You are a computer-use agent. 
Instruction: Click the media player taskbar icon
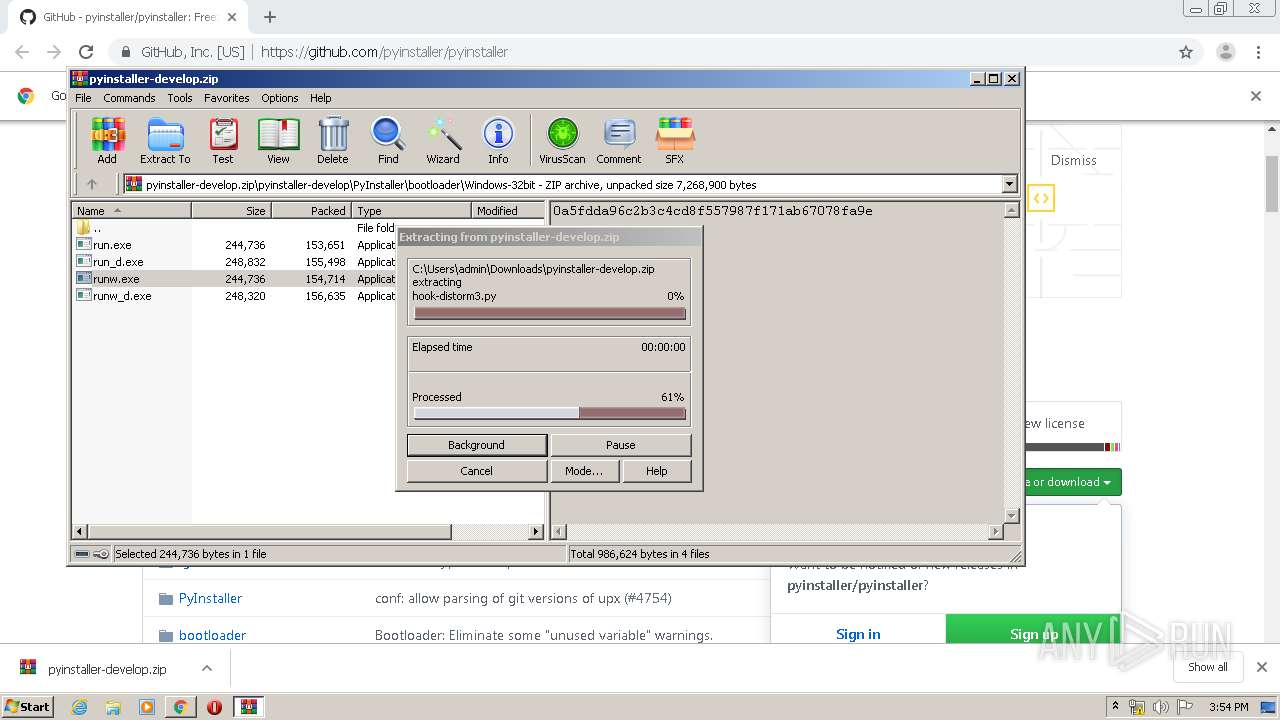coord(147,707)
